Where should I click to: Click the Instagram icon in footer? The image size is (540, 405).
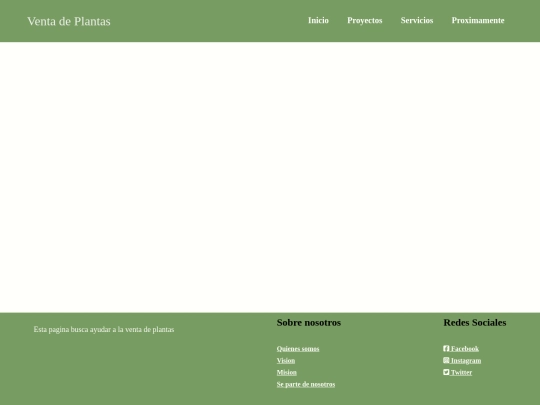(446, 360)
